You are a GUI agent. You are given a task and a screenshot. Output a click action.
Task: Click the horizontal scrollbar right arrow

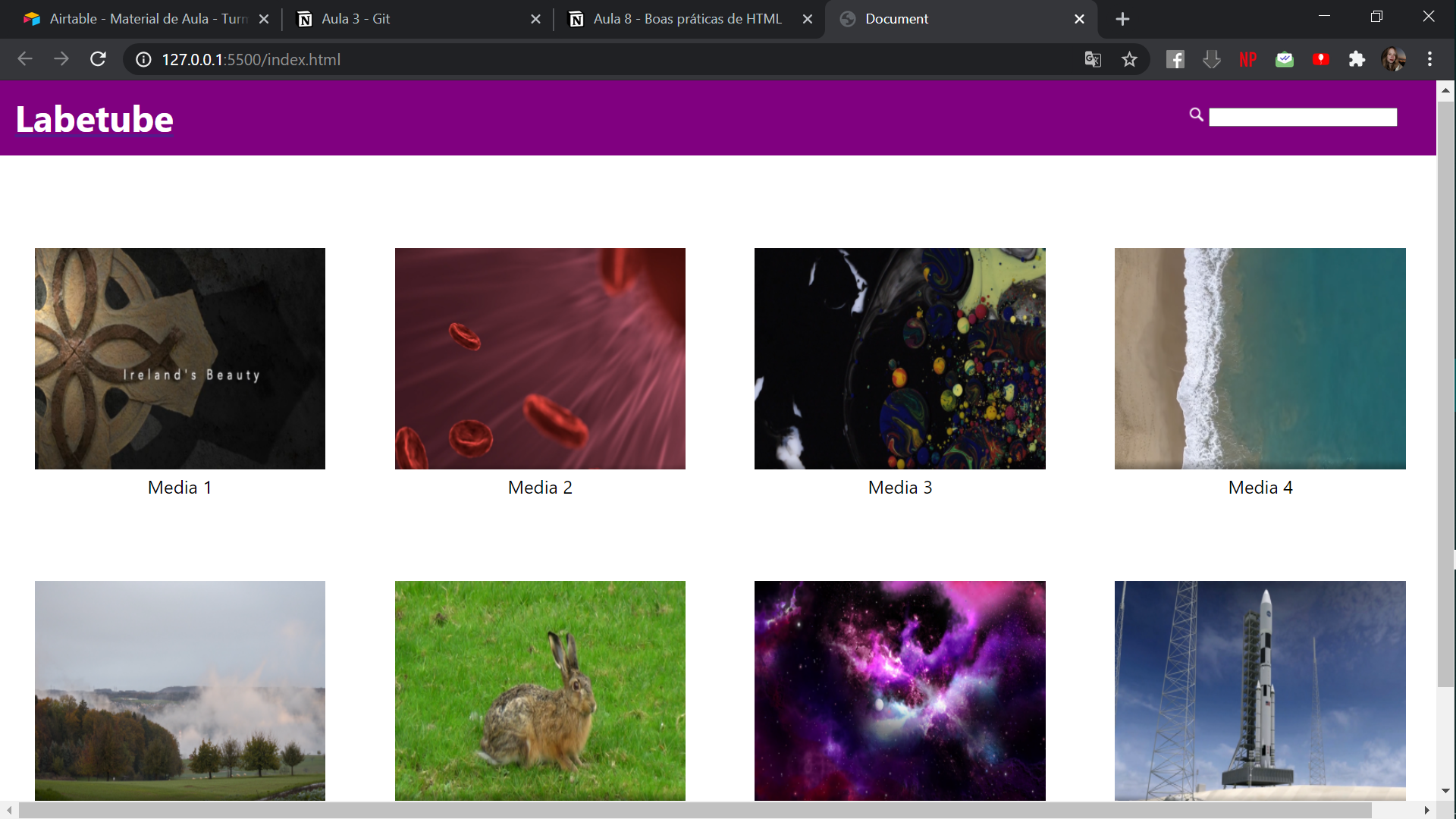(1426, 810)
